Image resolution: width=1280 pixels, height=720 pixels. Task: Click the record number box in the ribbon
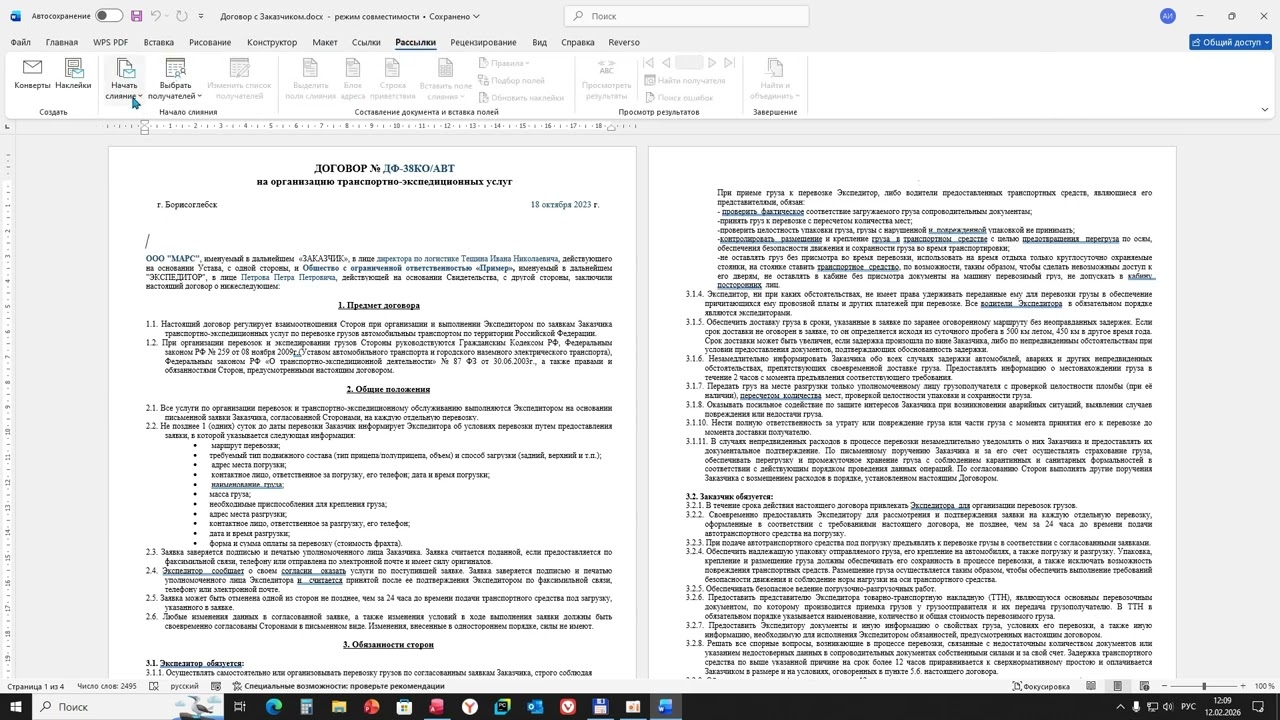[689, 63]
